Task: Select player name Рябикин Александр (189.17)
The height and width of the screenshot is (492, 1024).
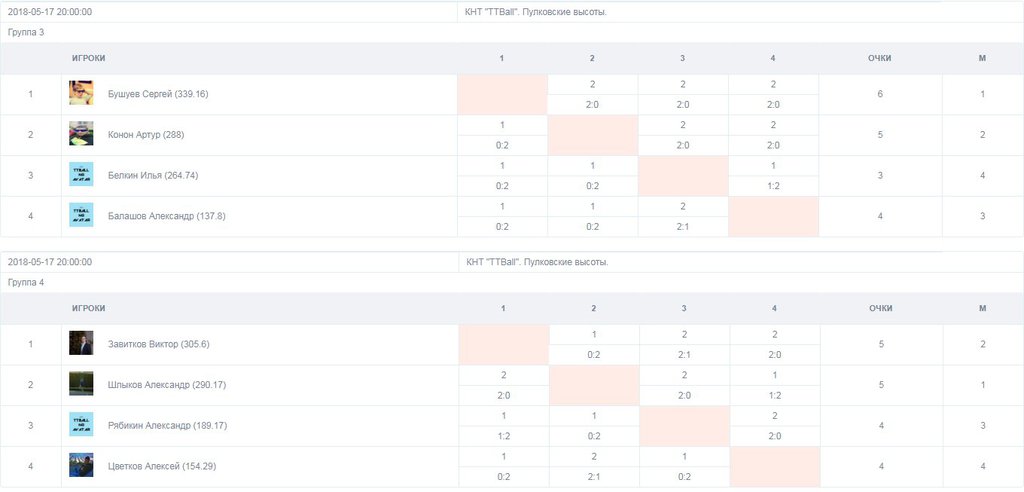Action: 168,425
